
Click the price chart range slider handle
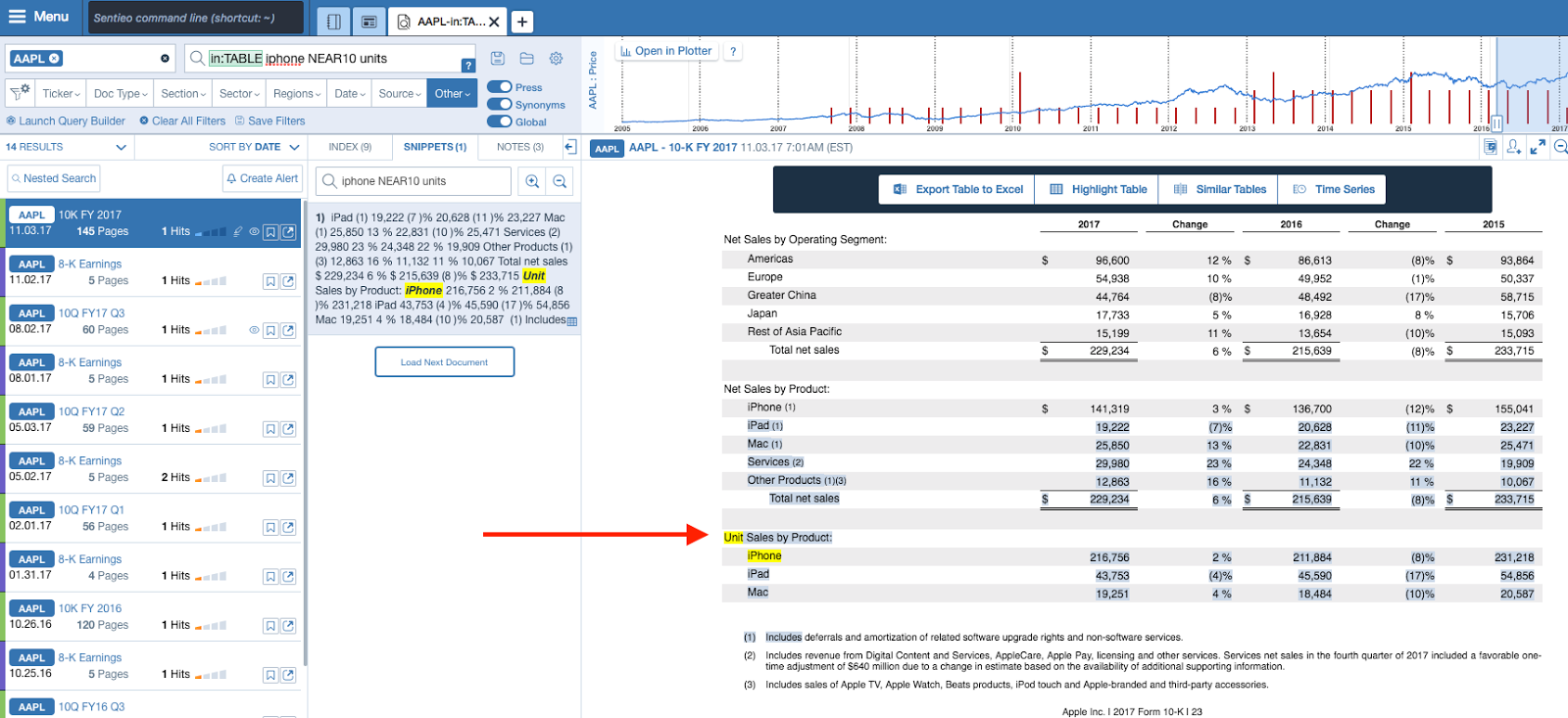1496,124
